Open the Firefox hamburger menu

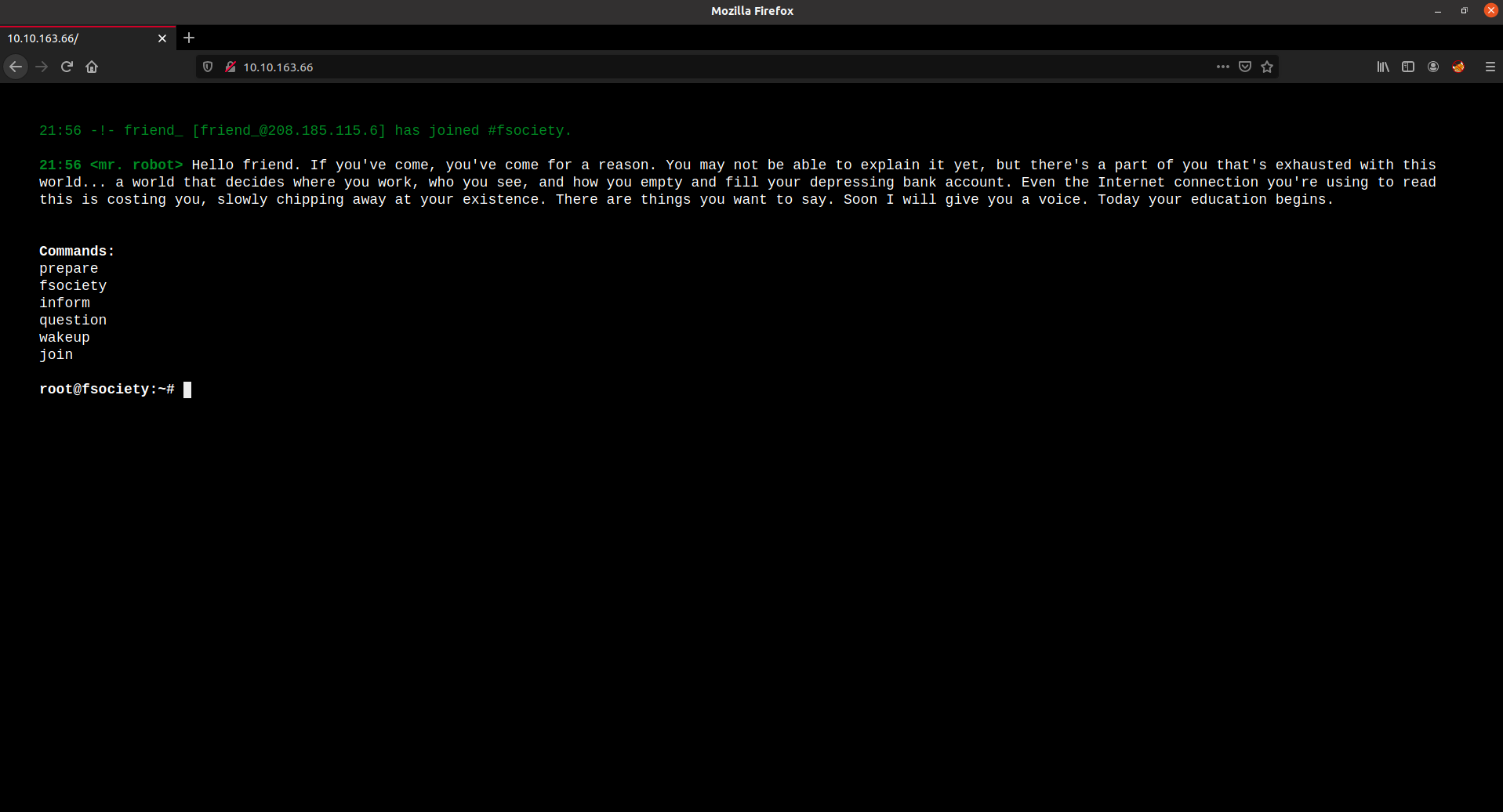[1490, 67]
